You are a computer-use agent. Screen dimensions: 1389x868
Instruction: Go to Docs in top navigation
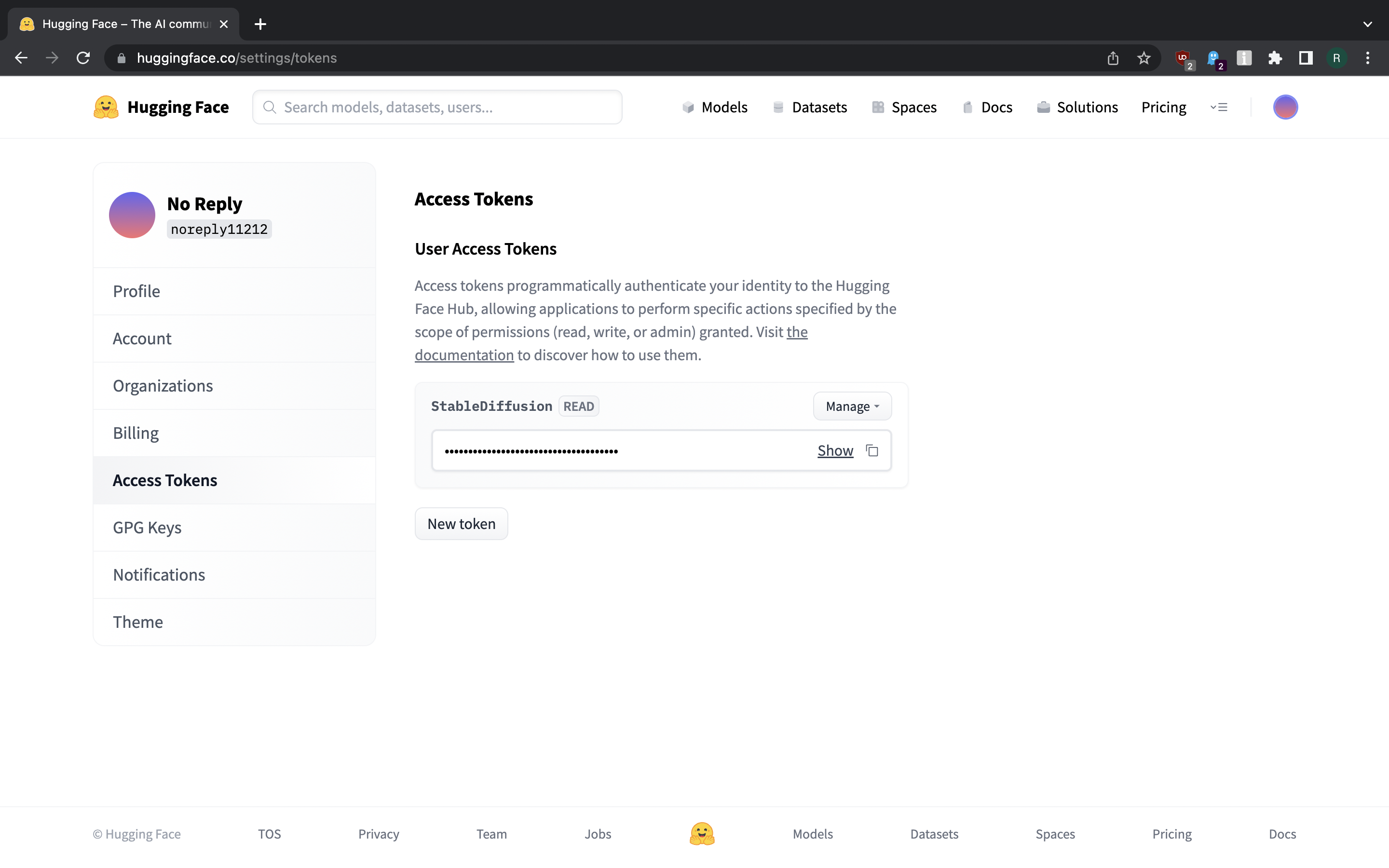pyautogui.click(x=987, y=108)
